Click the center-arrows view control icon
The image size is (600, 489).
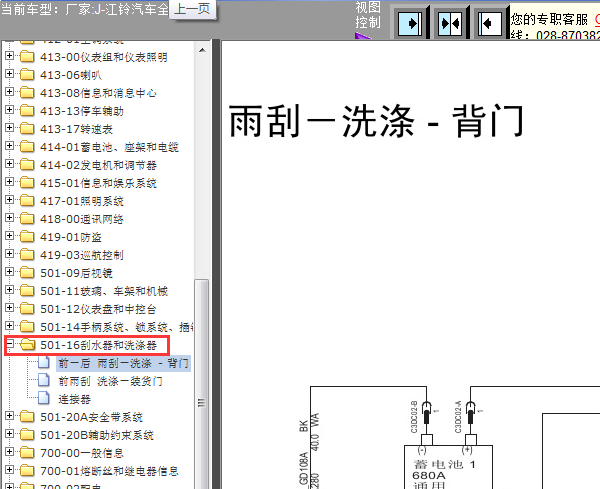coord(450,24)
